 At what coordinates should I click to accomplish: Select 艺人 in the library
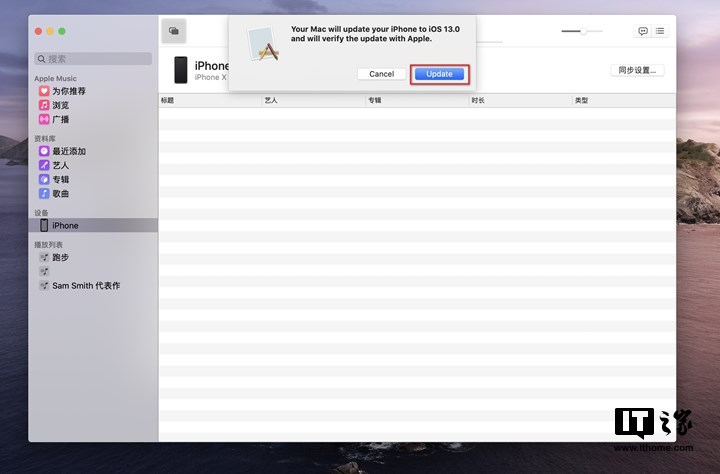61,165
